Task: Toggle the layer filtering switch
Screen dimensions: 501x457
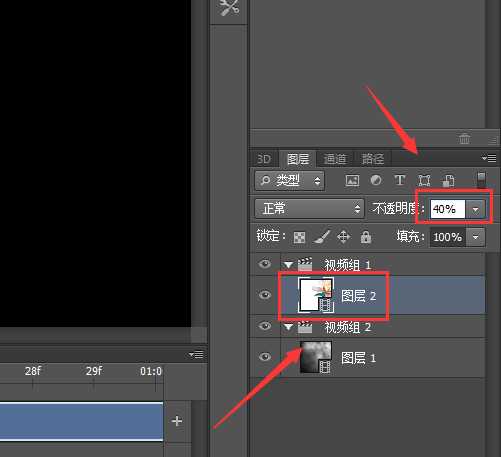Action: (481, 180)
